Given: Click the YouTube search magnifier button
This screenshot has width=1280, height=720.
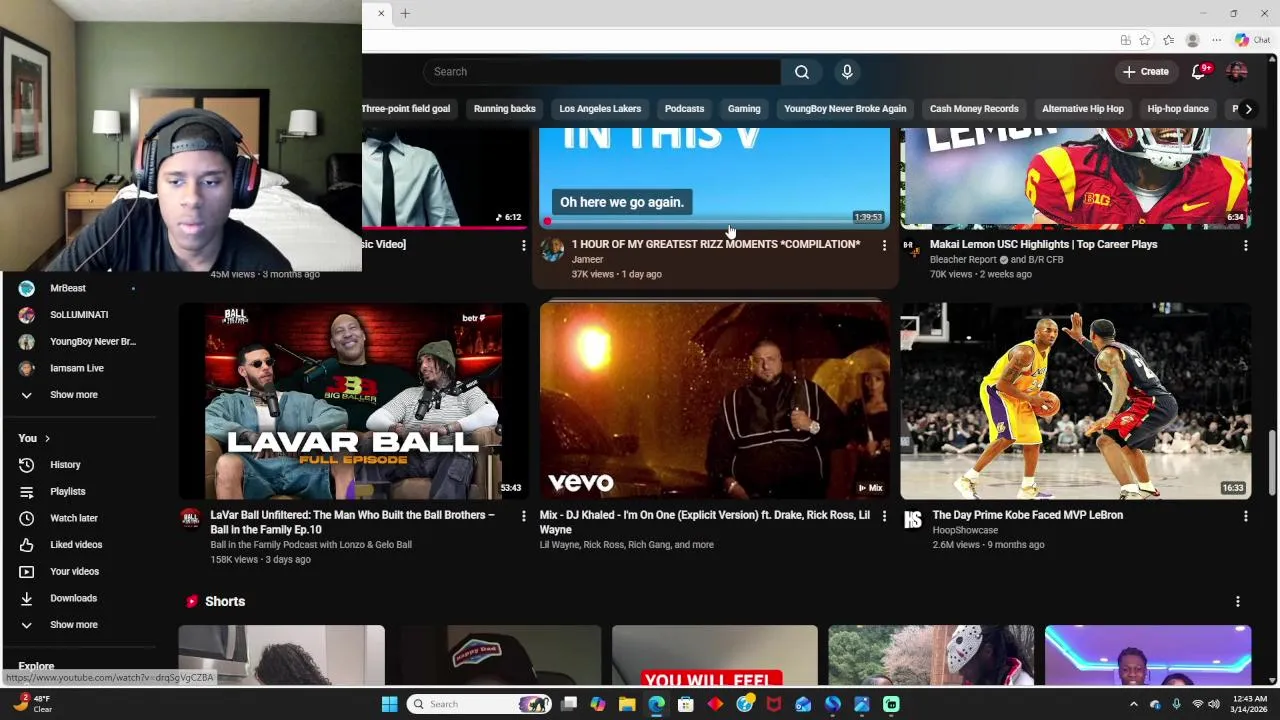Looking at the screenshot, I should (801, 72).
